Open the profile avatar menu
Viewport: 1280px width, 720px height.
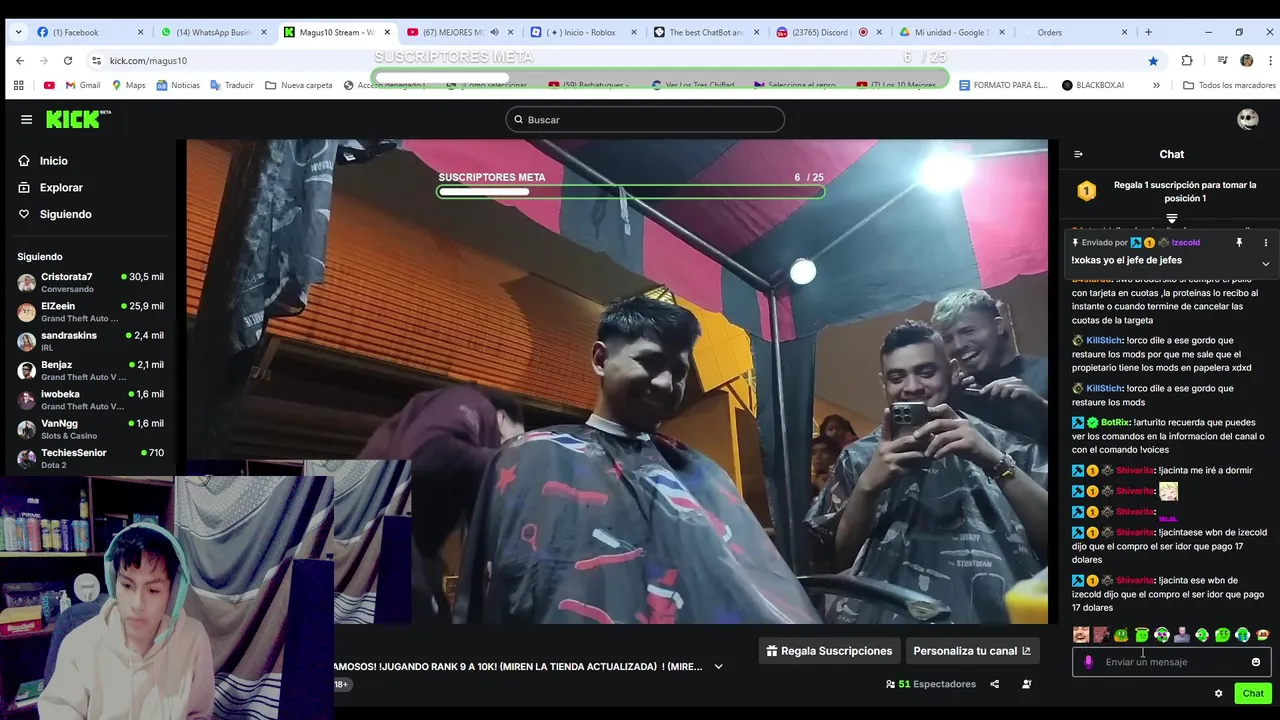pyautogui.click(x=1247, y=119)
